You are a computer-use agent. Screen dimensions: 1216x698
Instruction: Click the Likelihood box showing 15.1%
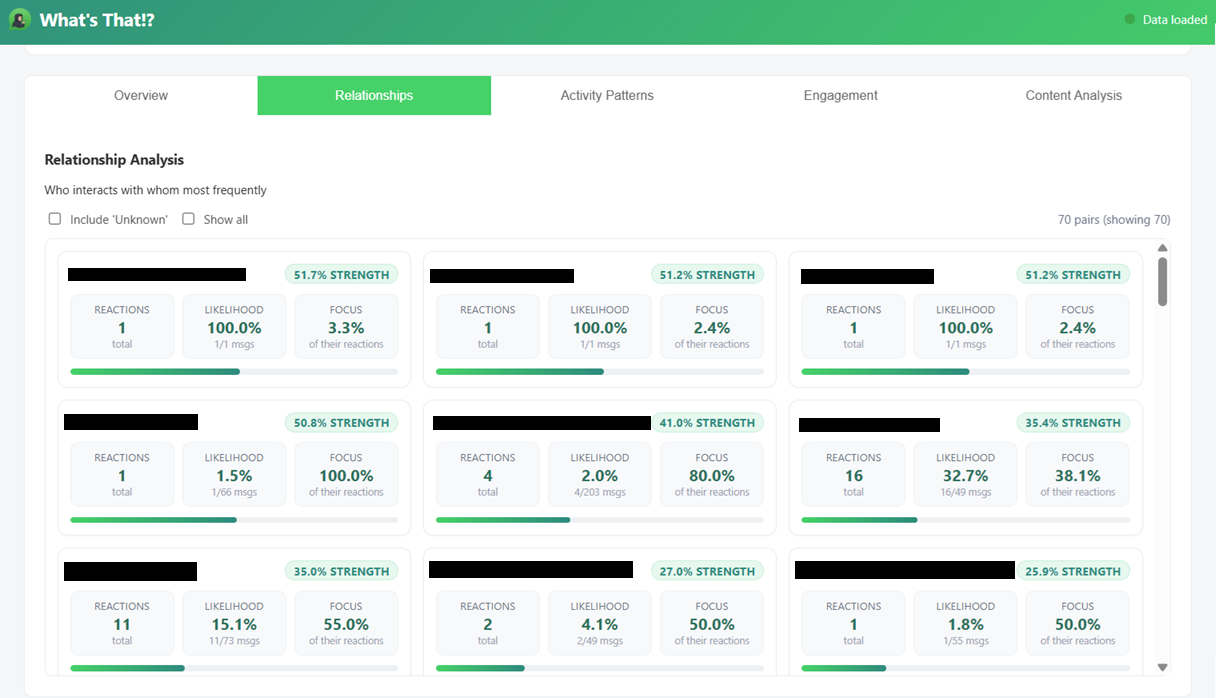pos(234,624)
